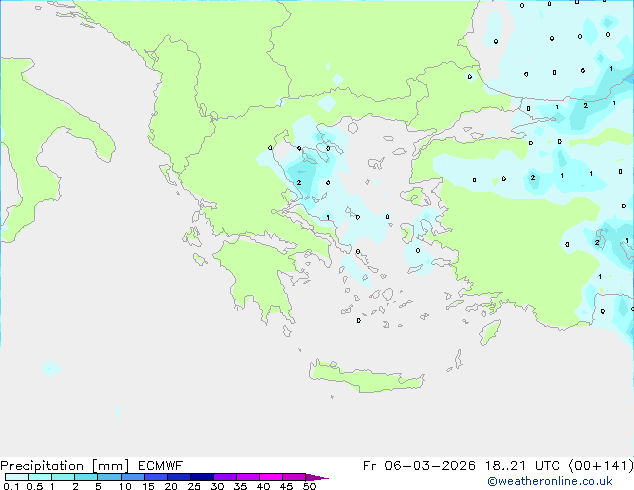This screenshot has height=490, width=634.
Task: Click the magenta 40–45 legend swatch
Action: [x=271, y=477]
